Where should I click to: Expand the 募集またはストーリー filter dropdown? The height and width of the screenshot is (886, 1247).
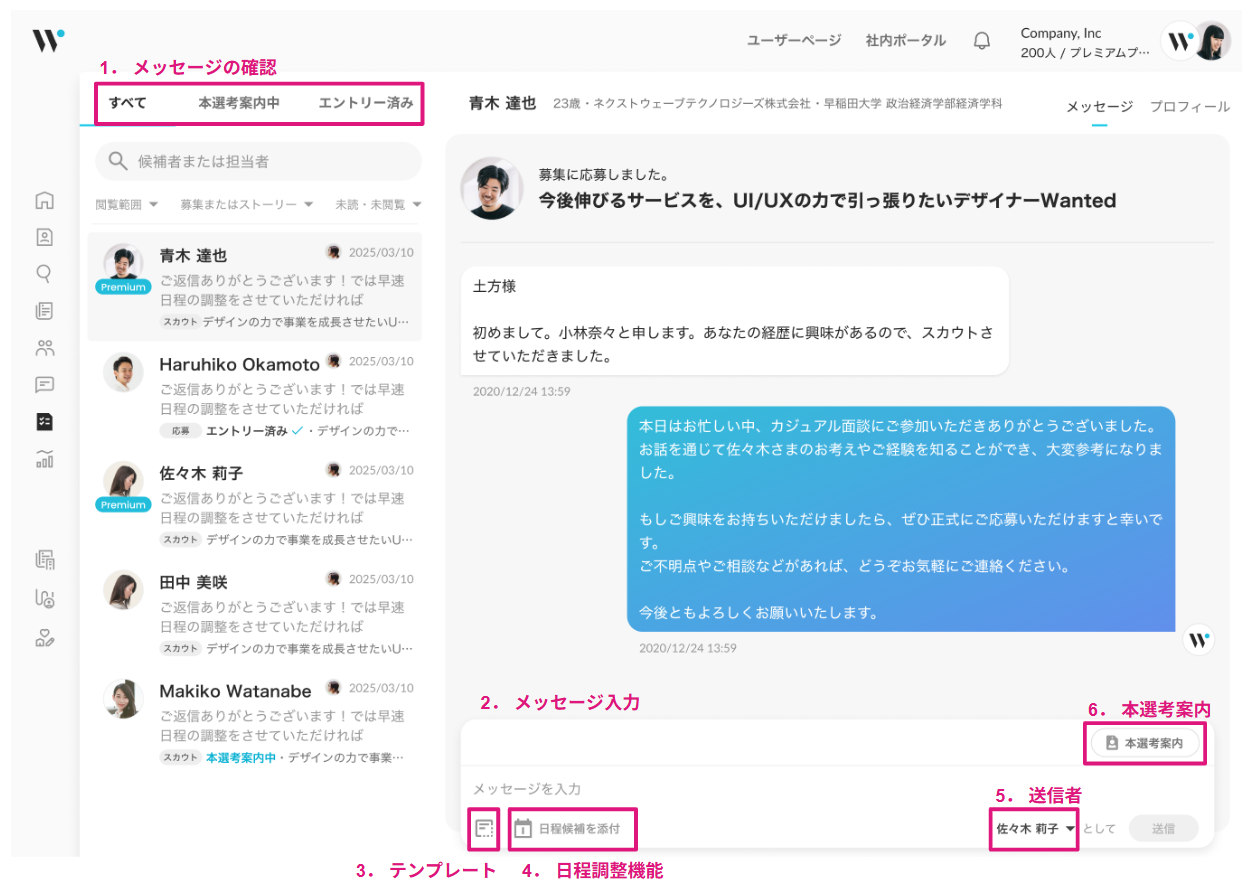pyautogui.click(x=246, y=205)
